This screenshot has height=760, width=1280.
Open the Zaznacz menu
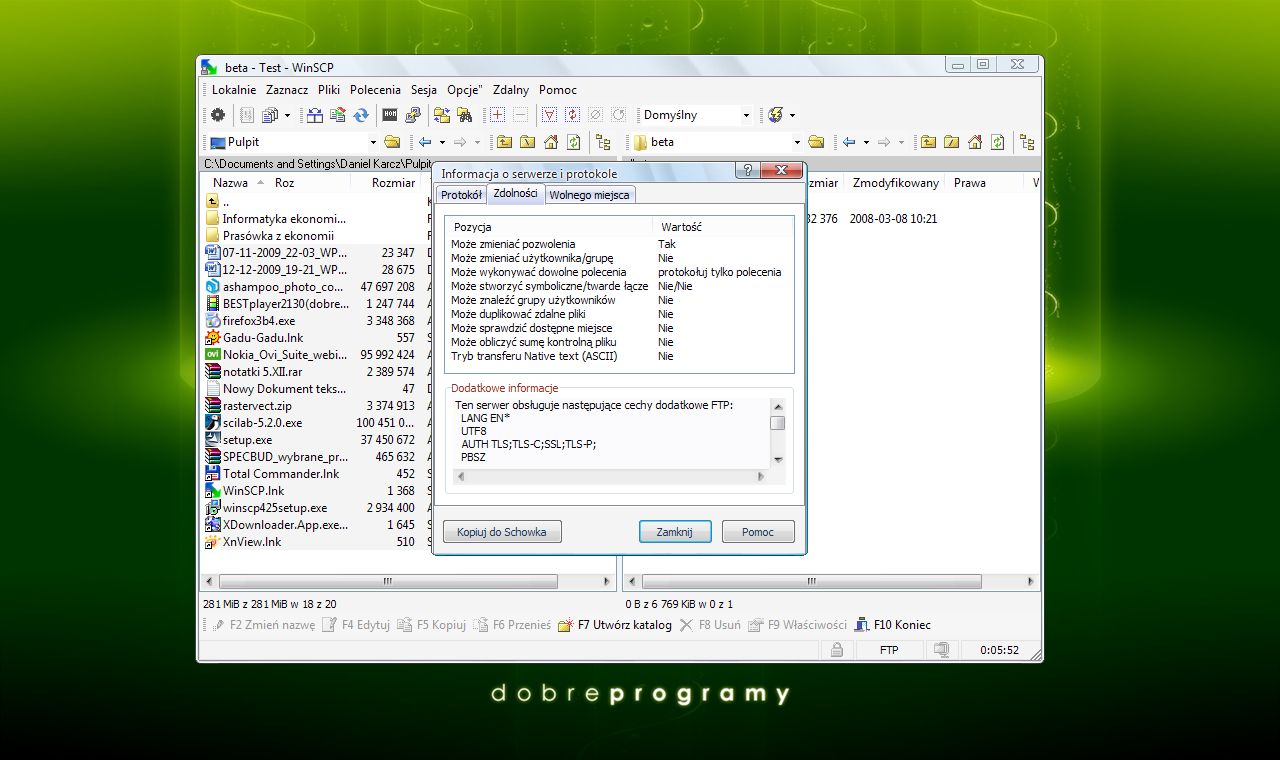[x=287, y=90]
